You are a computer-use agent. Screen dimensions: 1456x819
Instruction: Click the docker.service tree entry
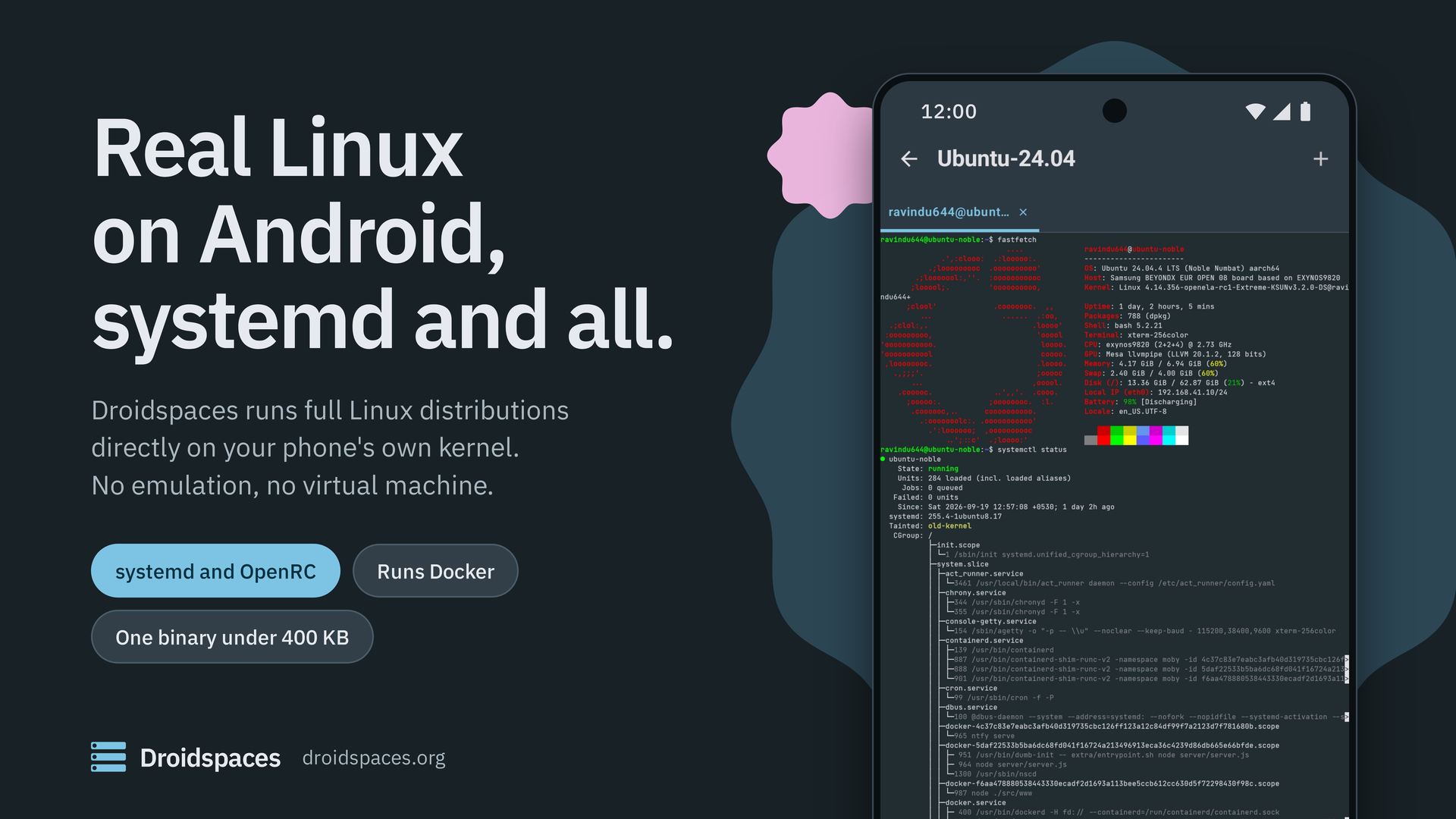(976, 803)
